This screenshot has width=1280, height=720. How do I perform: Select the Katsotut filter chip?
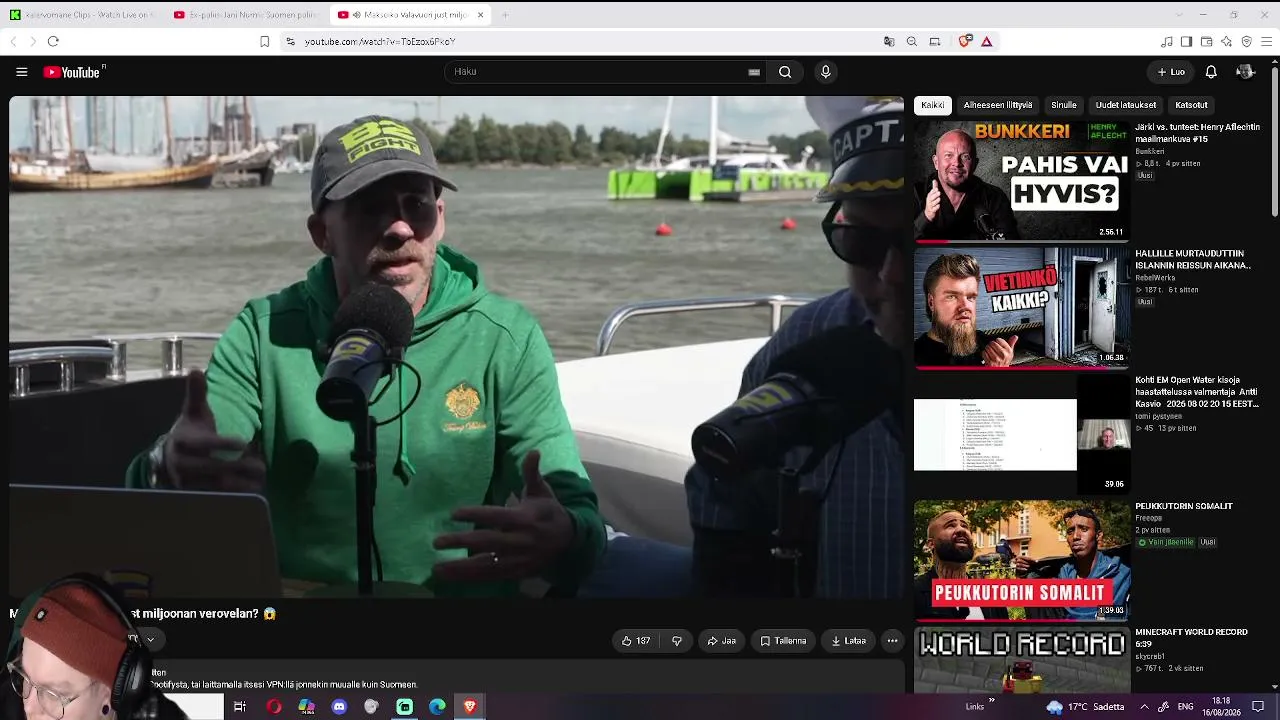tap(1191, 105)
